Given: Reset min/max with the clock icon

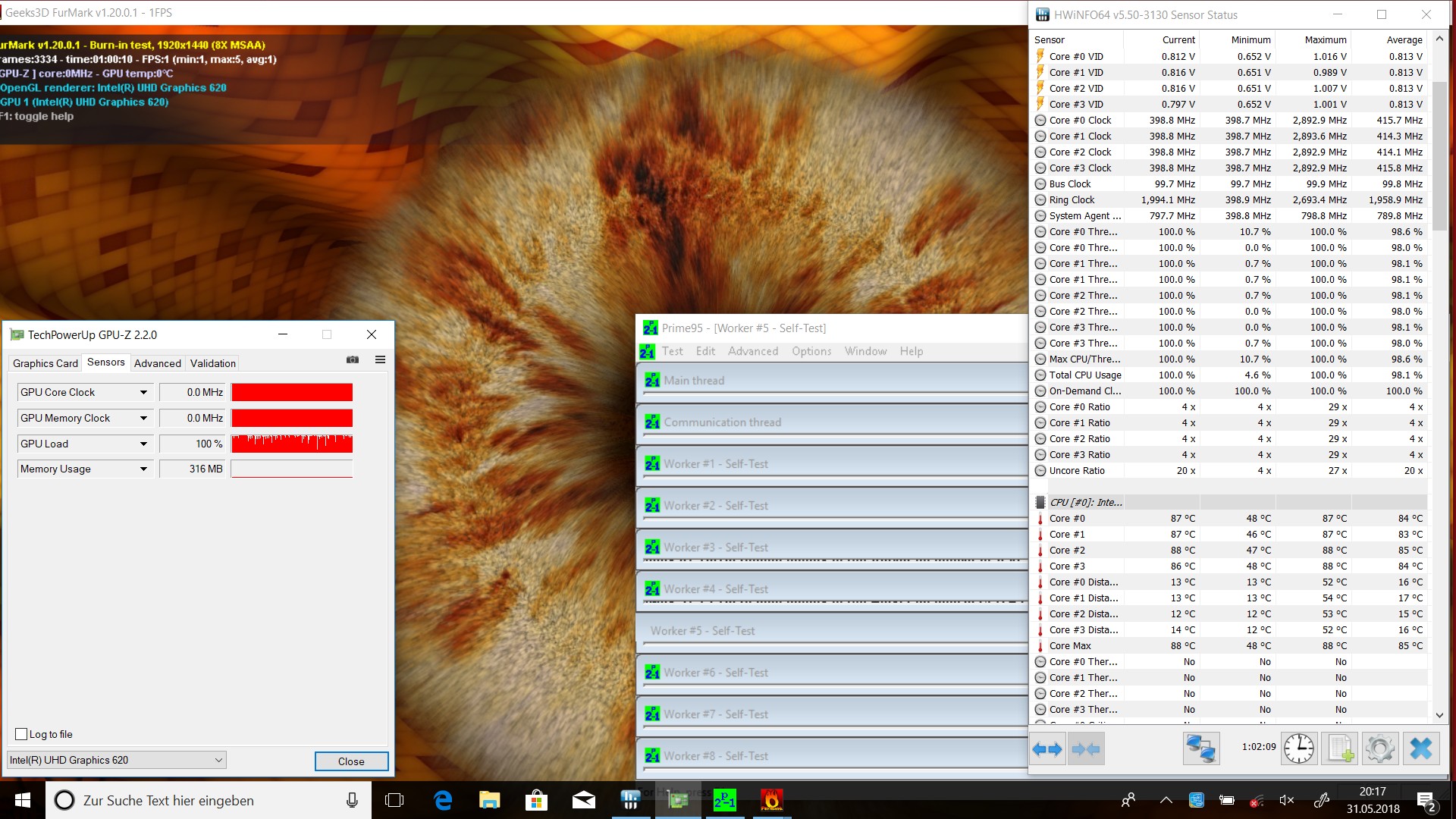Looking at the screenshot, I should coord(1299,749).
